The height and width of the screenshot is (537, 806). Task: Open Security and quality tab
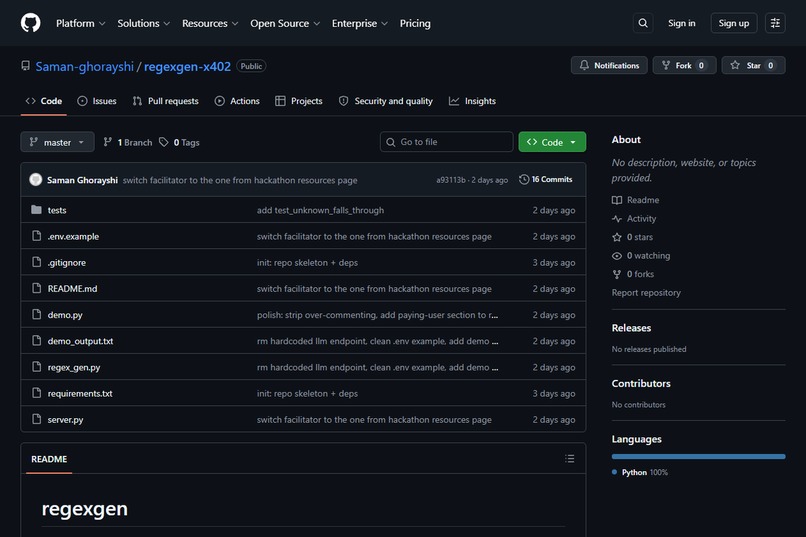pyautogui.click(x=386, y=101)
